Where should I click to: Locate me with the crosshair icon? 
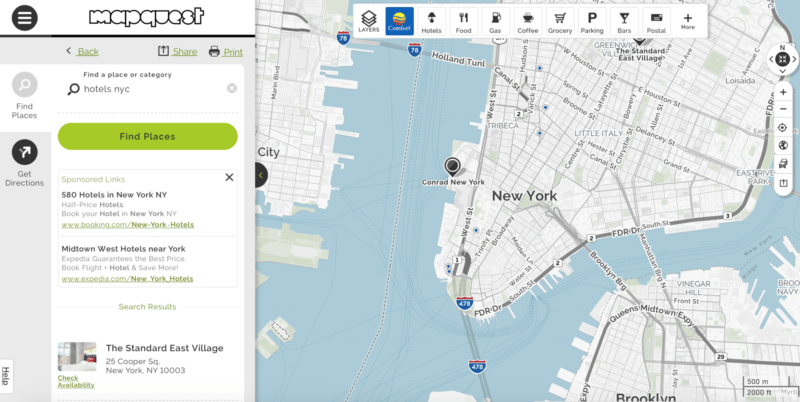[x=783, y=128]
